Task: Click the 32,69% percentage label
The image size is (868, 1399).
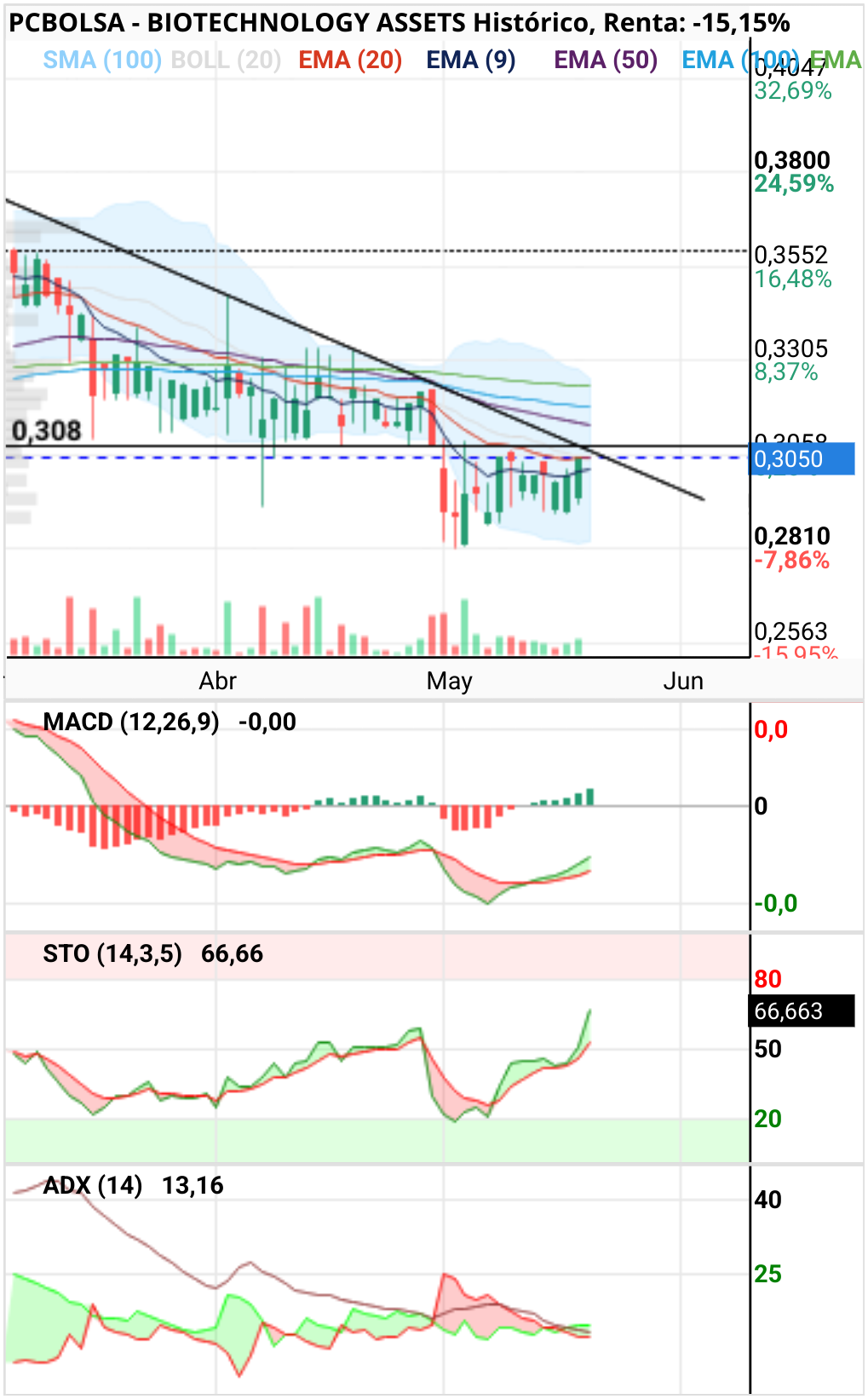Action: [793, 90]
